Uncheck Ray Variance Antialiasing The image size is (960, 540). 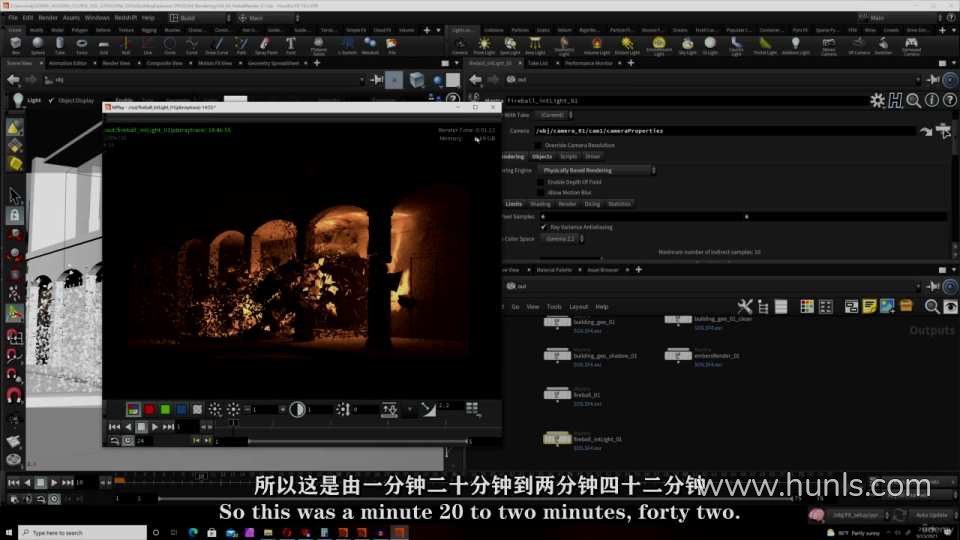(x=543, y=227)
